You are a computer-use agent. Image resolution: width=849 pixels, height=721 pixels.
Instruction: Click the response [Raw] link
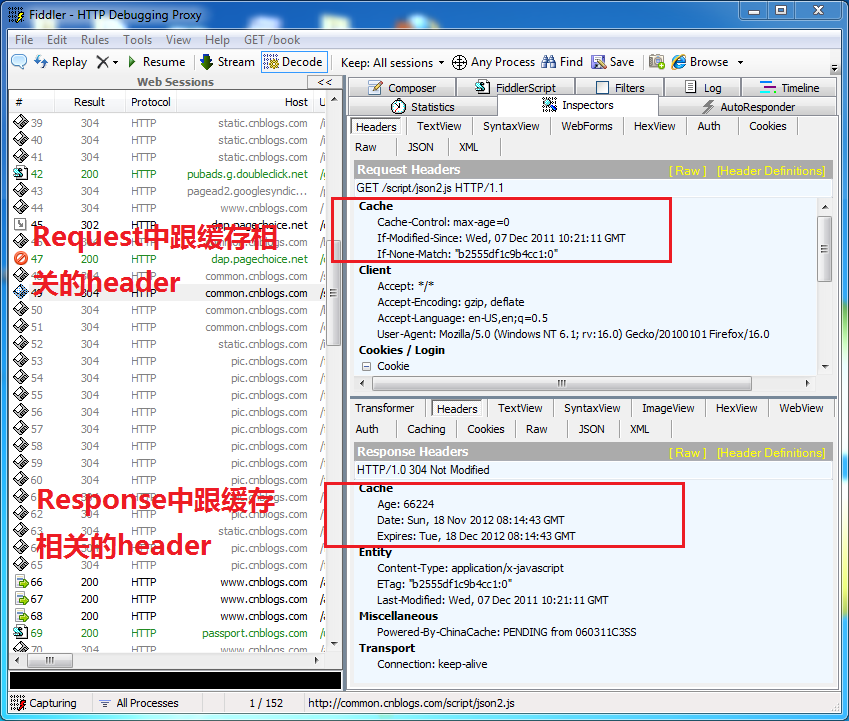pos(687,453)
